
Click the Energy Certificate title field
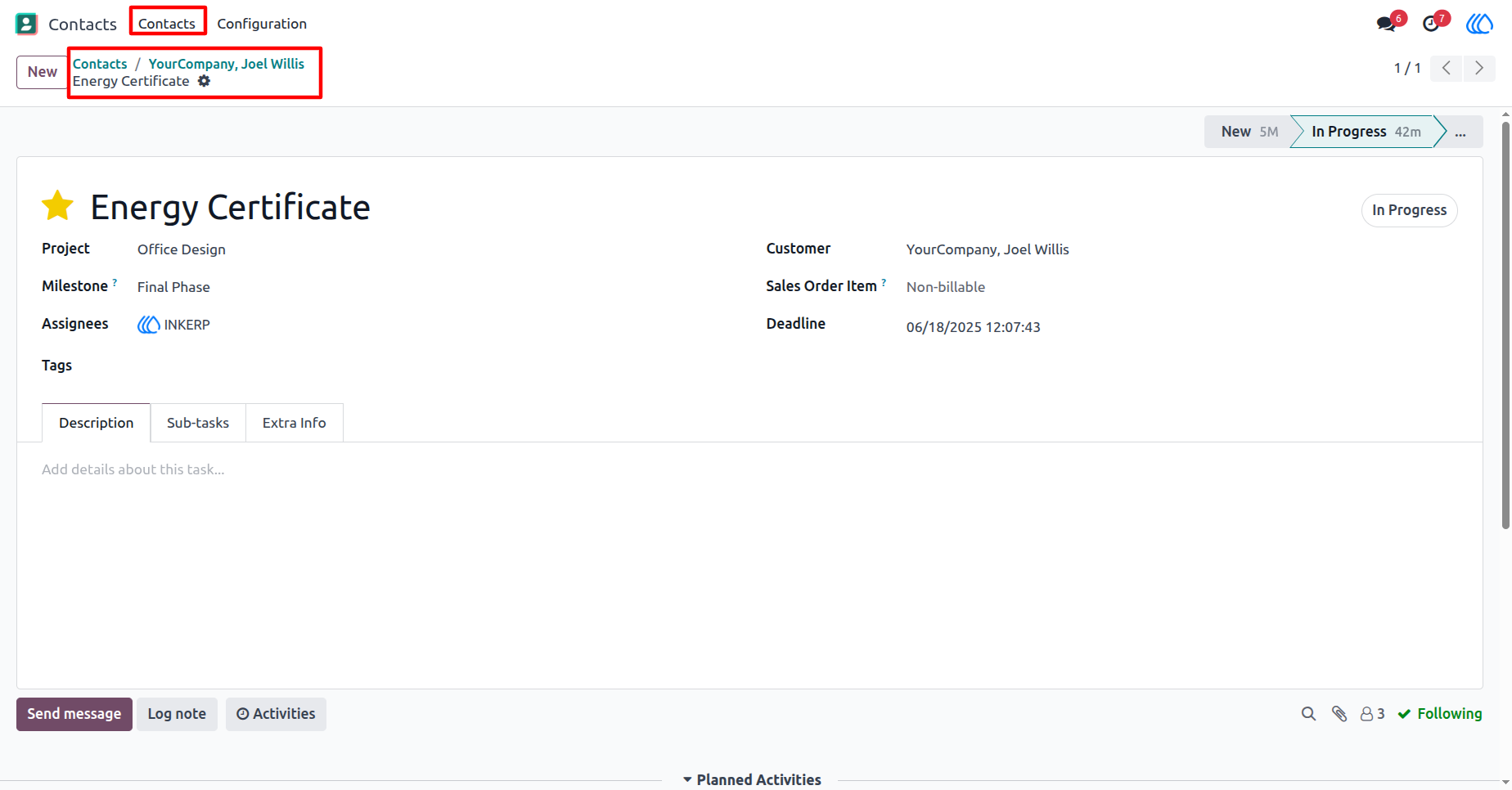click(x=231, y=207)
